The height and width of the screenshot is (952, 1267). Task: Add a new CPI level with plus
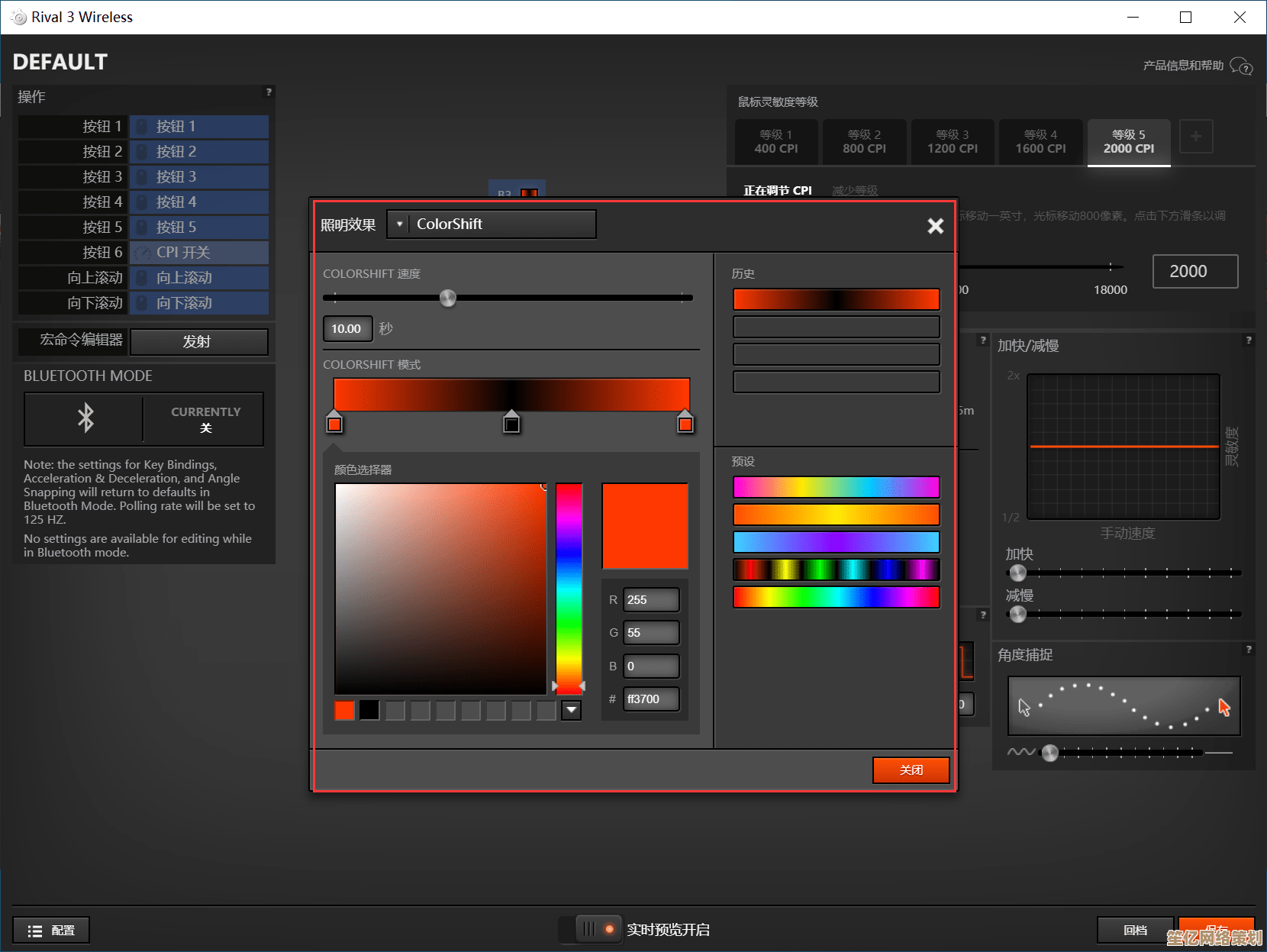[x=1195, y=137]
